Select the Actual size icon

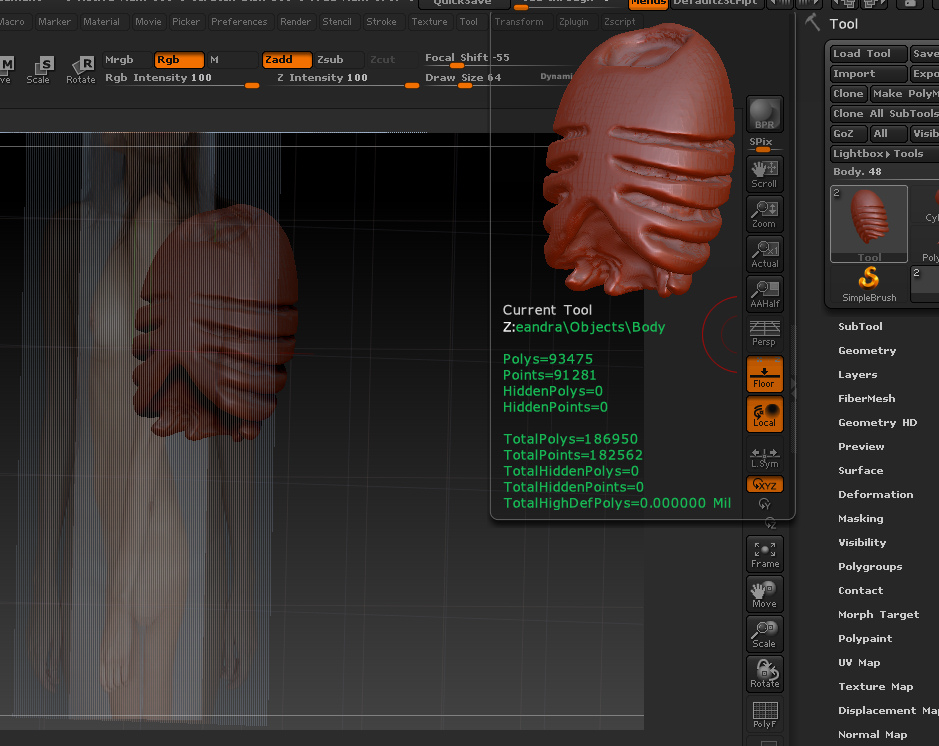[x=765, y=253]
